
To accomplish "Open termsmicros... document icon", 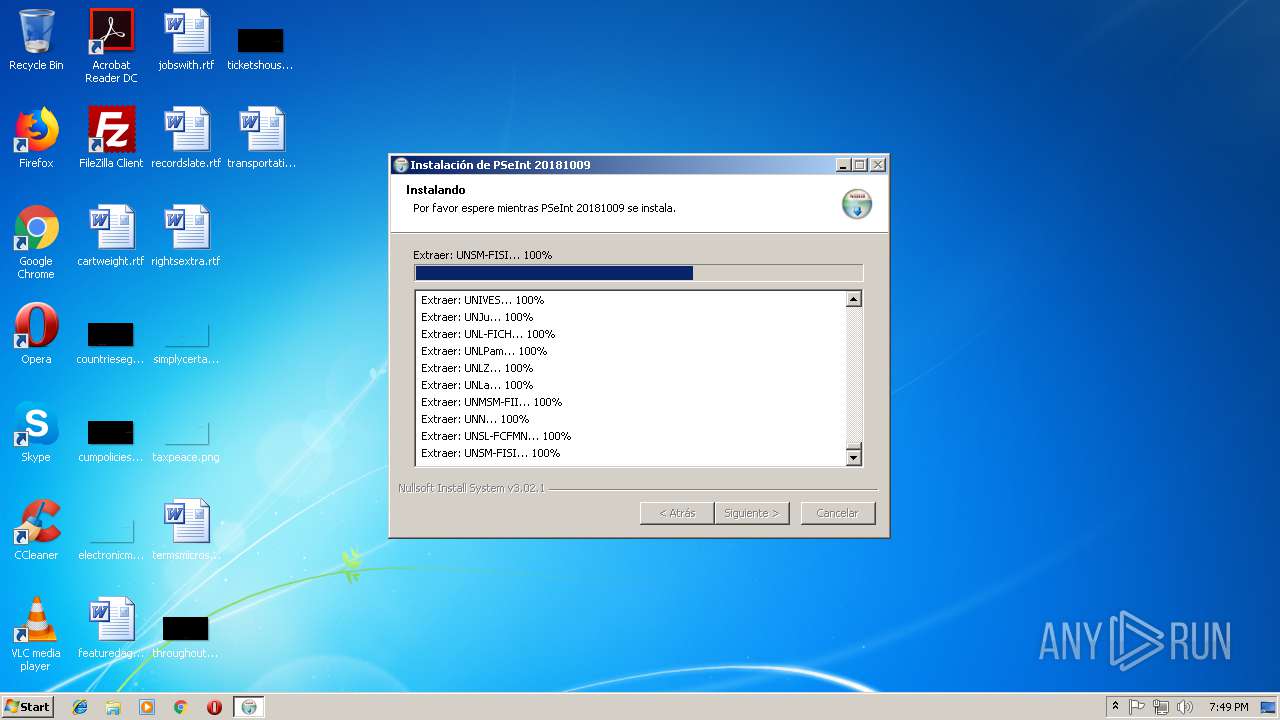I will [186, 530].
